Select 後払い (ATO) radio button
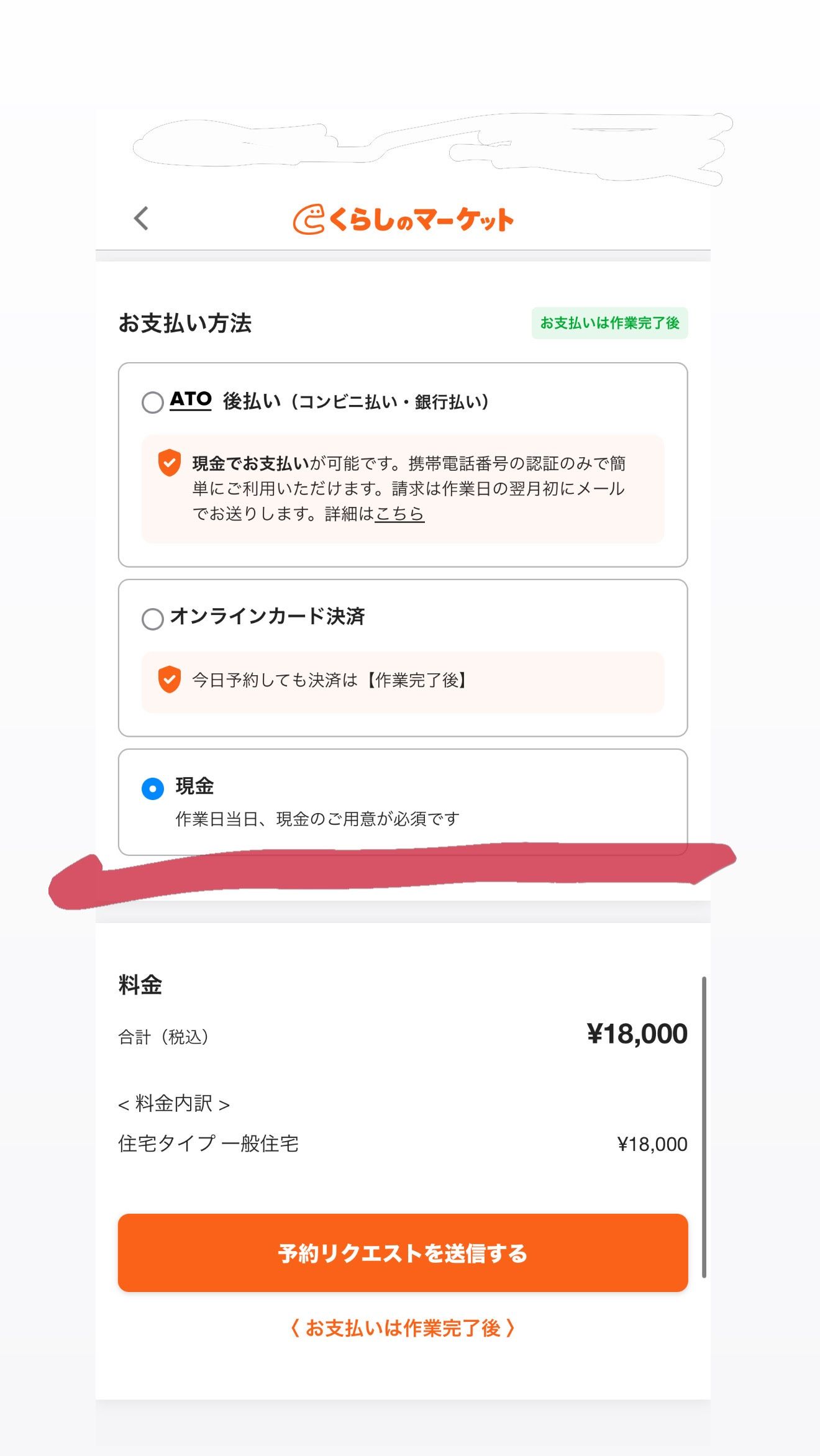Viewport: 820px width, 1456px height. [x=153, y=402]
